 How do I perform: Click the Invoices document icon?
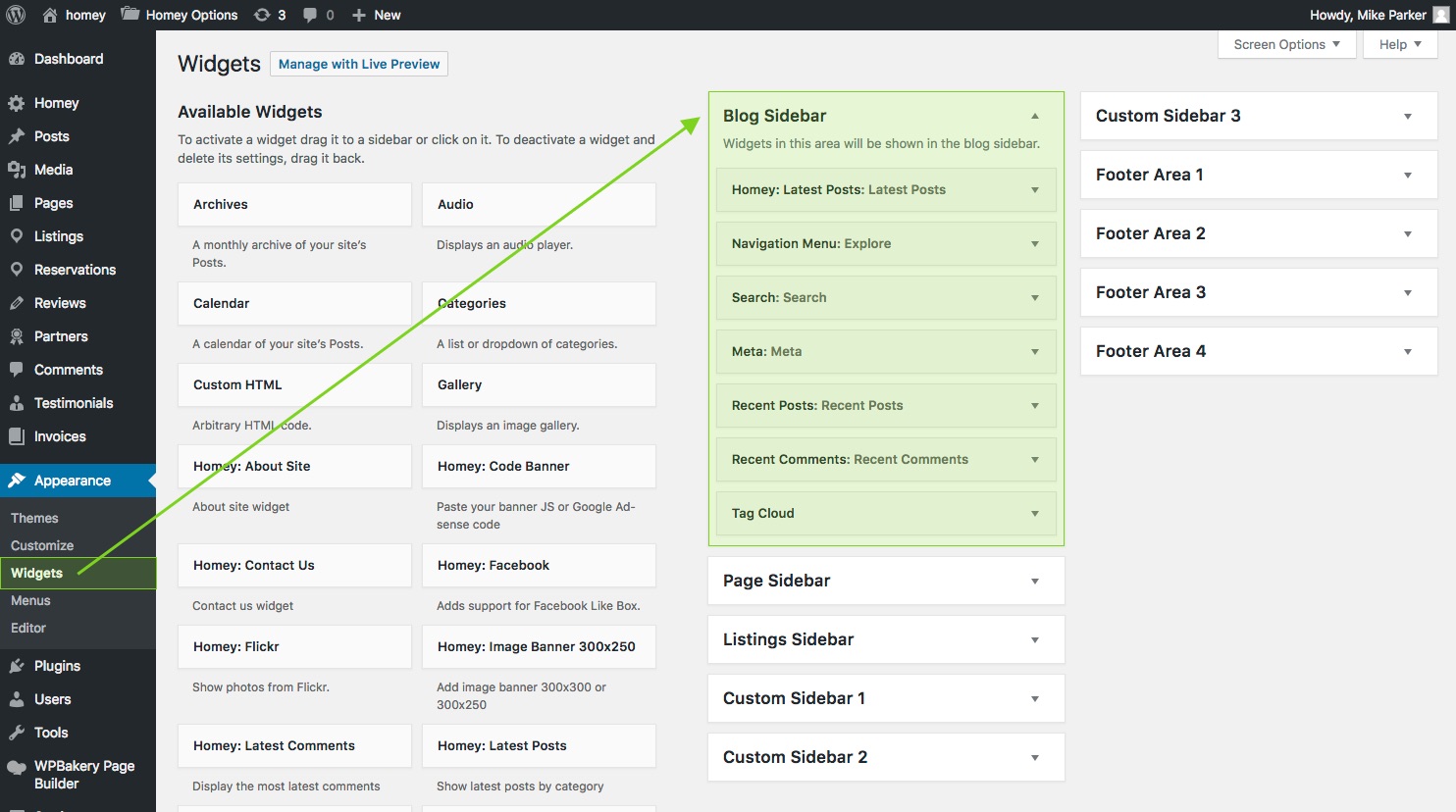(x=17, y=436)
